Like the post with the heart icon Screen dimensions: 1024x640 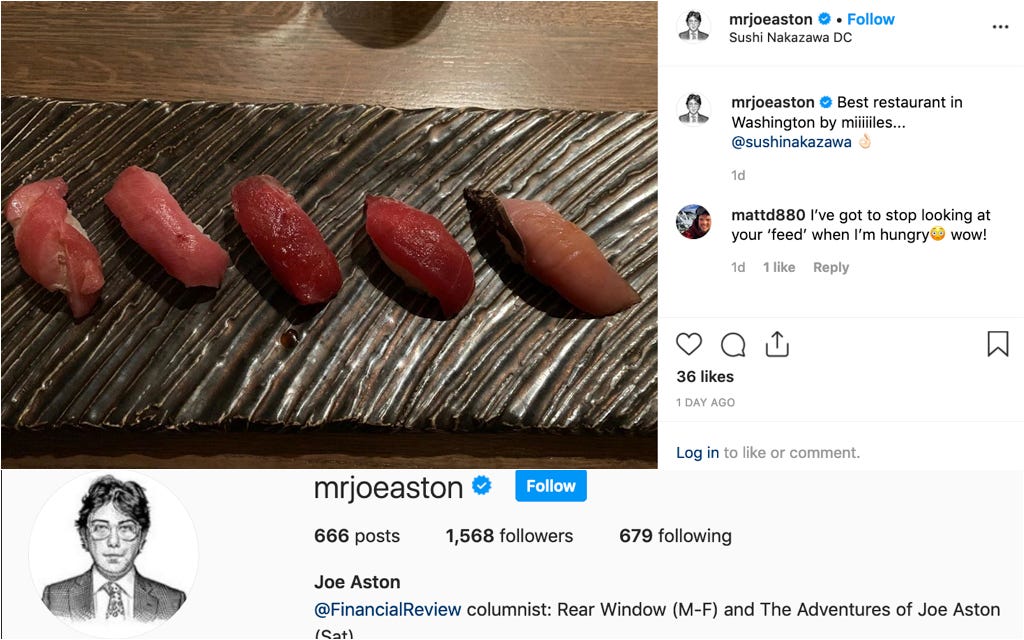coord(688,344)
